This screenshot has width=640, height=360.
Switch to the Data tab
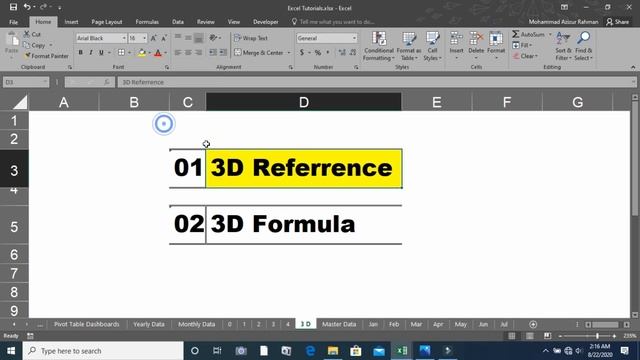tap(178, 22)
